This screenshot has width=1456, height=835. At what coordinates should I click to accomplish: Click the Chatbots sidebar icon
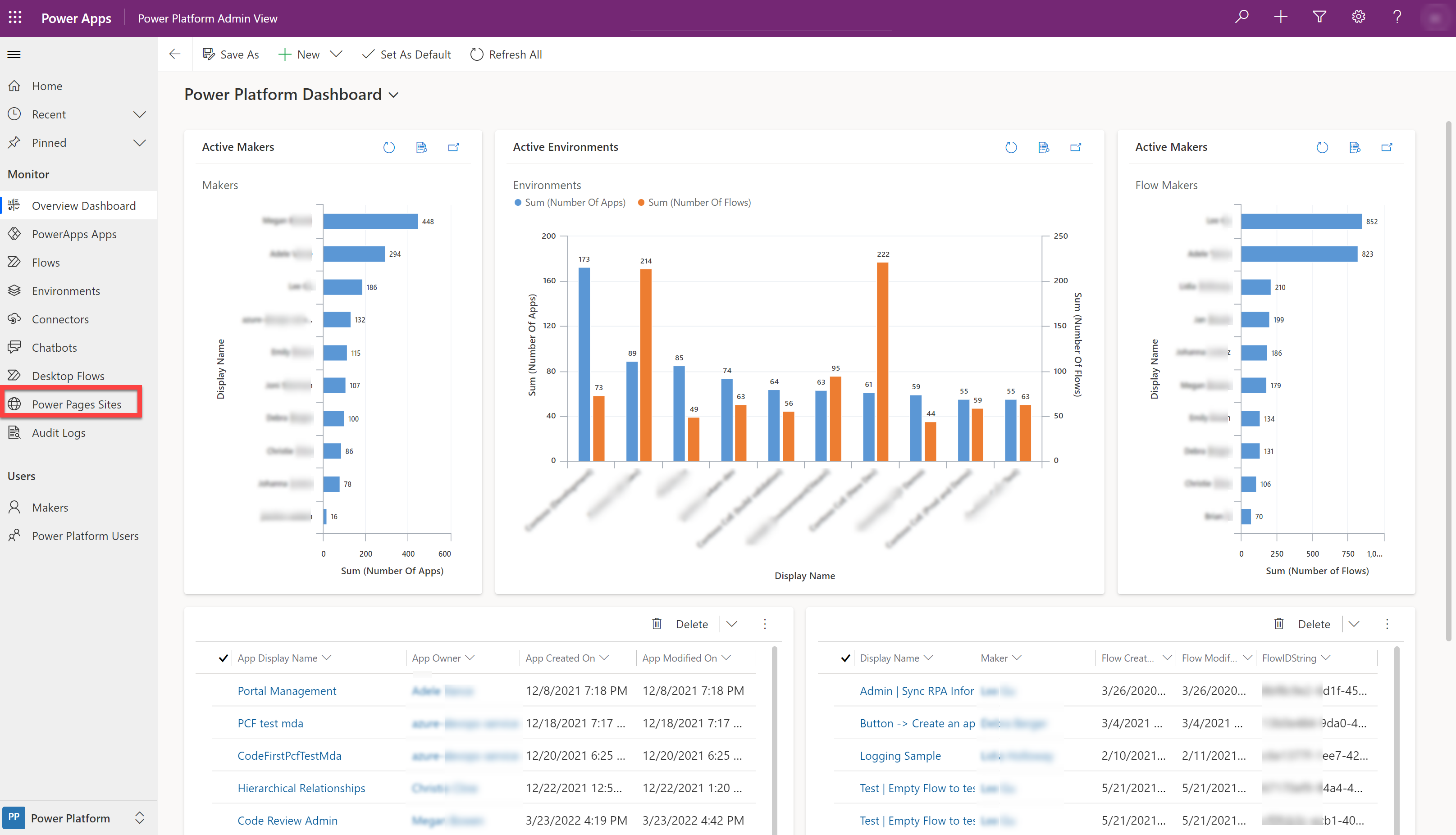pos(15,347)
